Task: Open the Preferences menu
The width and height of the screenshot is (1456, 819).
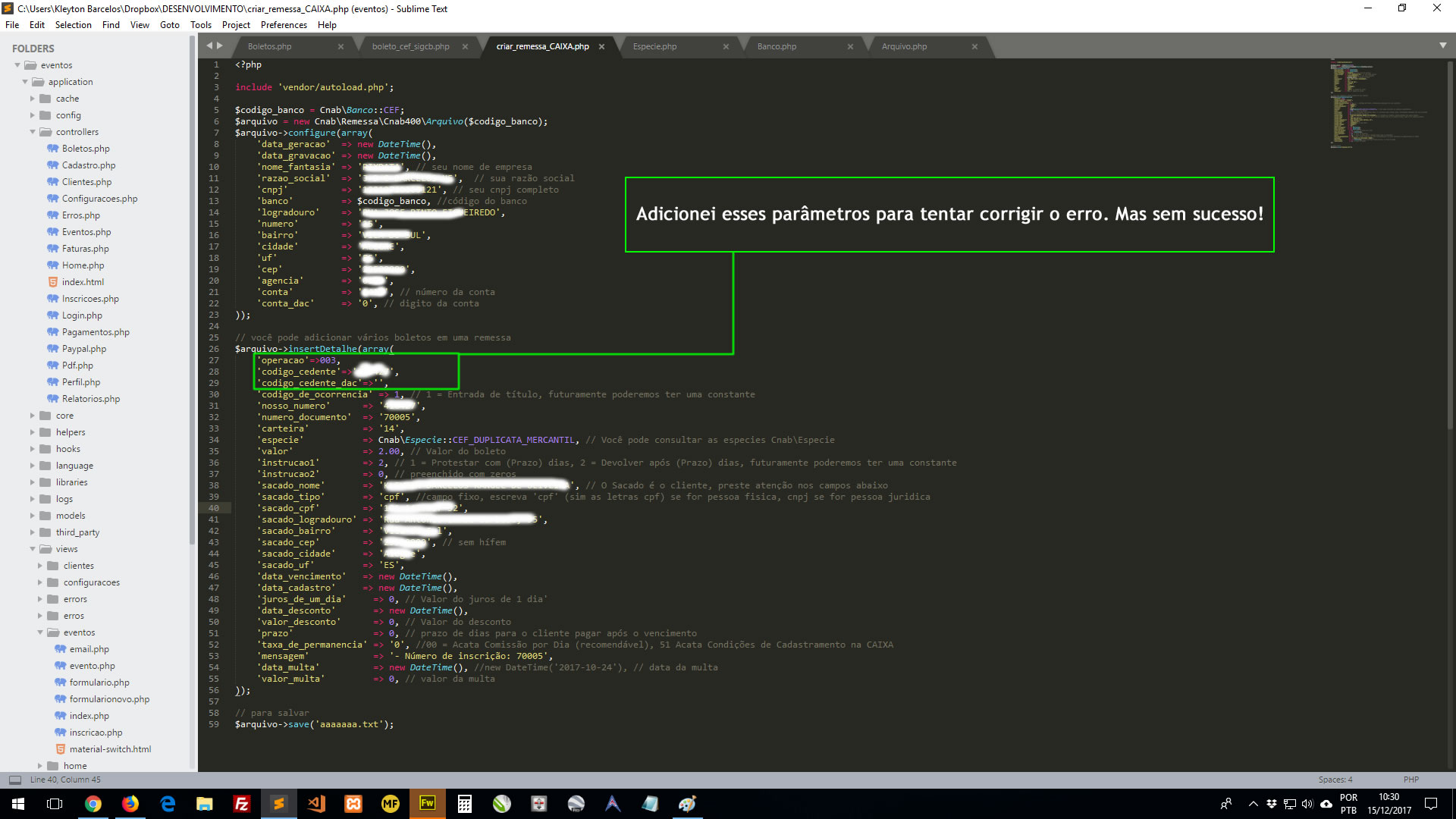Action: click(284, 25)
